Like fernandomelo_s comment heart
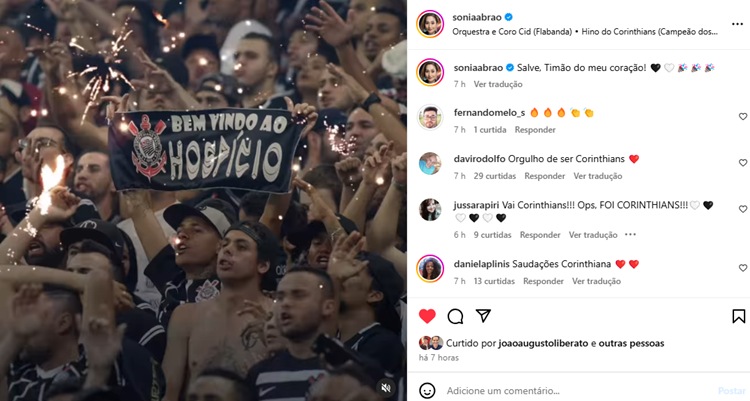Screen dimensions: 750x401 coord(742,116)
